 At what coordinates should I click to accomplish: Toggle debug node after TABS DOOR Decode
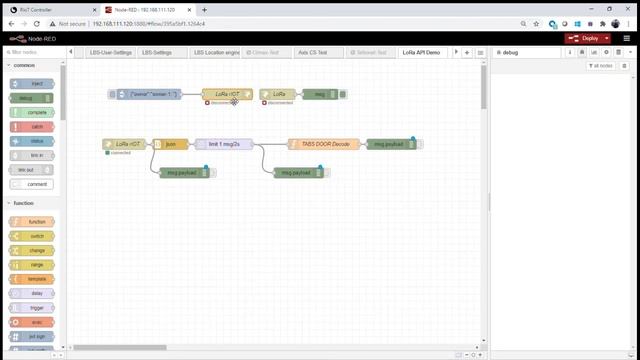(x=420, y=144)
